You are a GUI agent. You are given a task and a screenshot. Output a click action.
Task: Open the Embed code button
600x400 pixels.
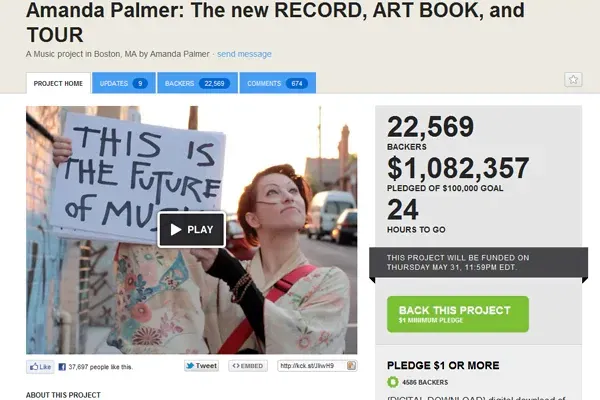(x=248, y=366)
